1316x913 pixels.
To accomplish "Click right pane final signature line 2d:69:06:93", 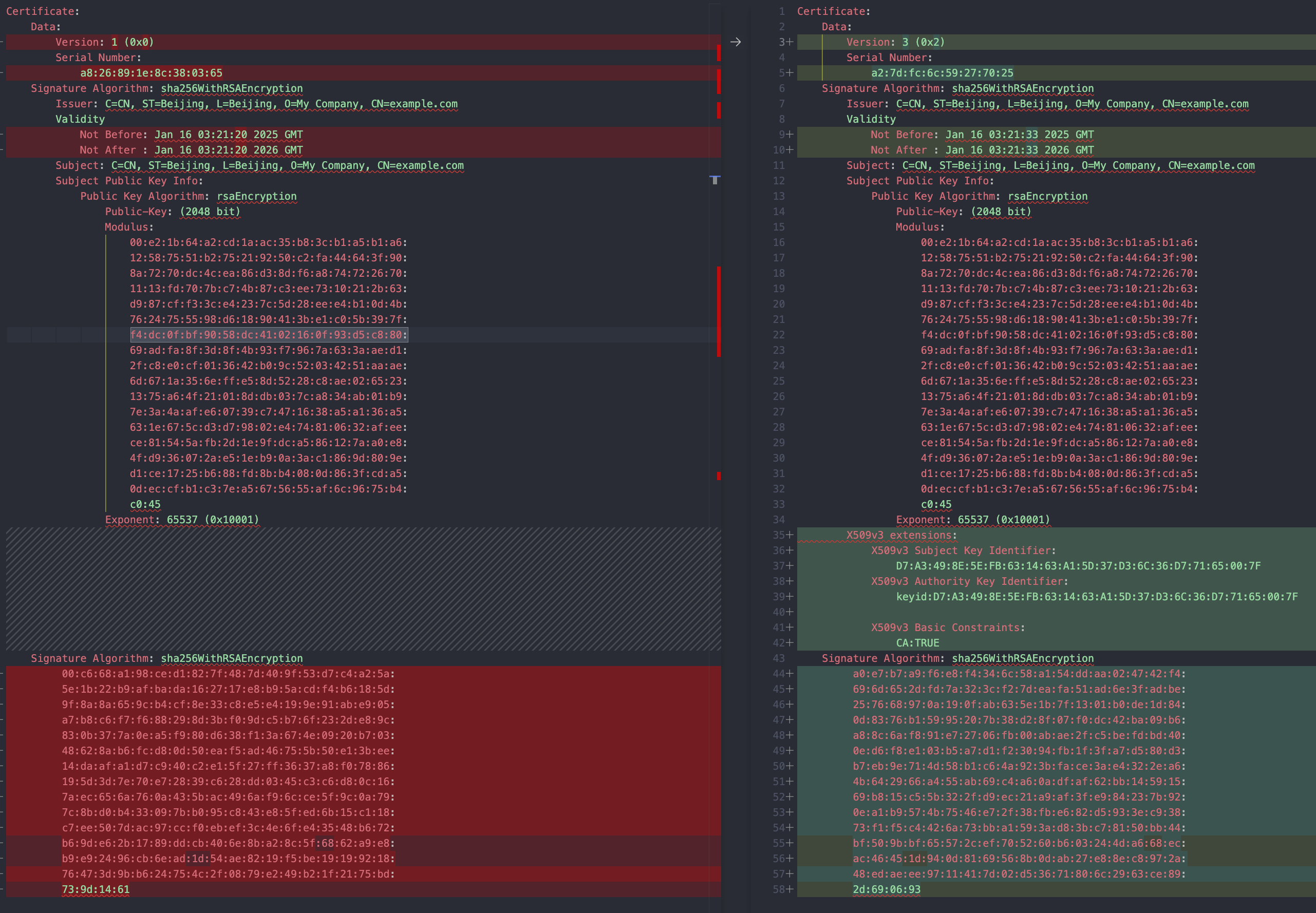I will click(x=887, y=890).
